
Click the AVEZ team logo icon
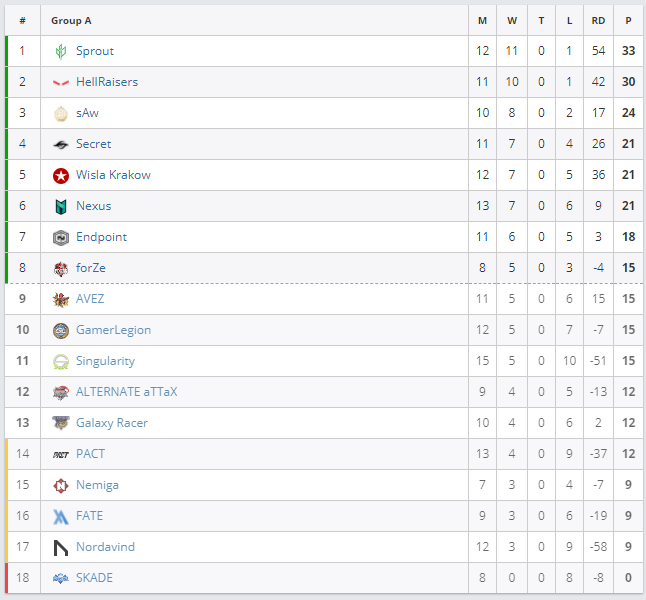(x=61, y=299)
